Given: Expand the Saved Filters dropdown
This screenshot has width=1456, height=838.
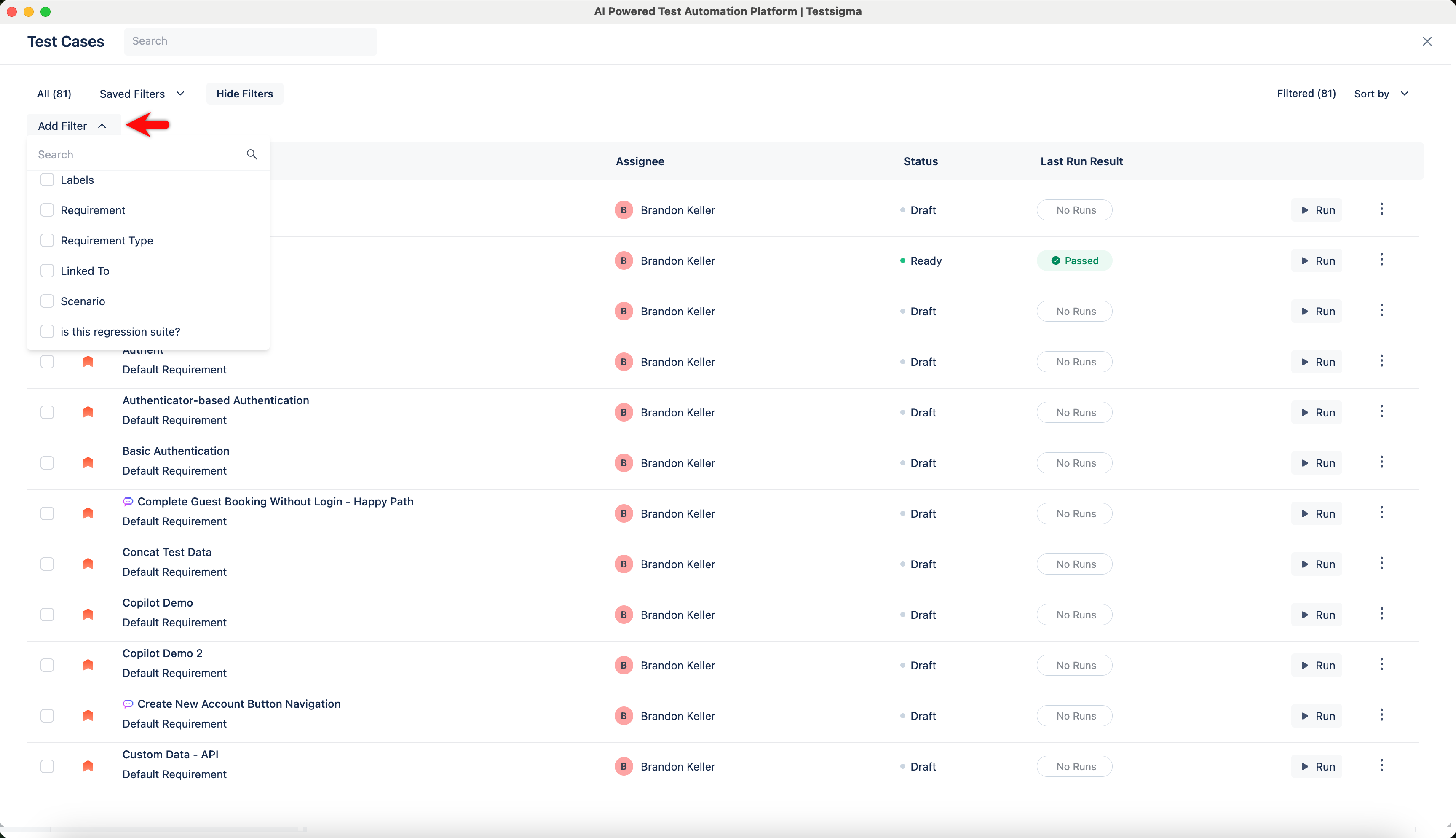Looking at the screenshot, I should 142,93.
